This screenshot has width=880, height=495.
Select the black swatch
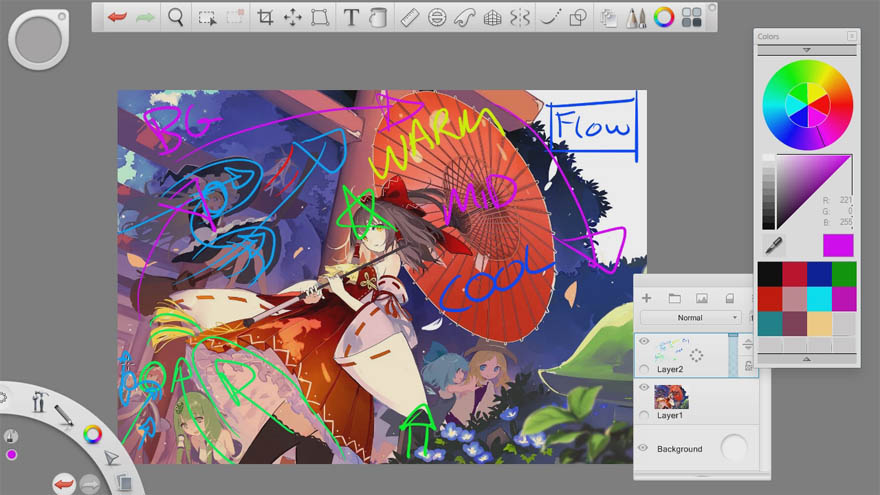(769, 274)
